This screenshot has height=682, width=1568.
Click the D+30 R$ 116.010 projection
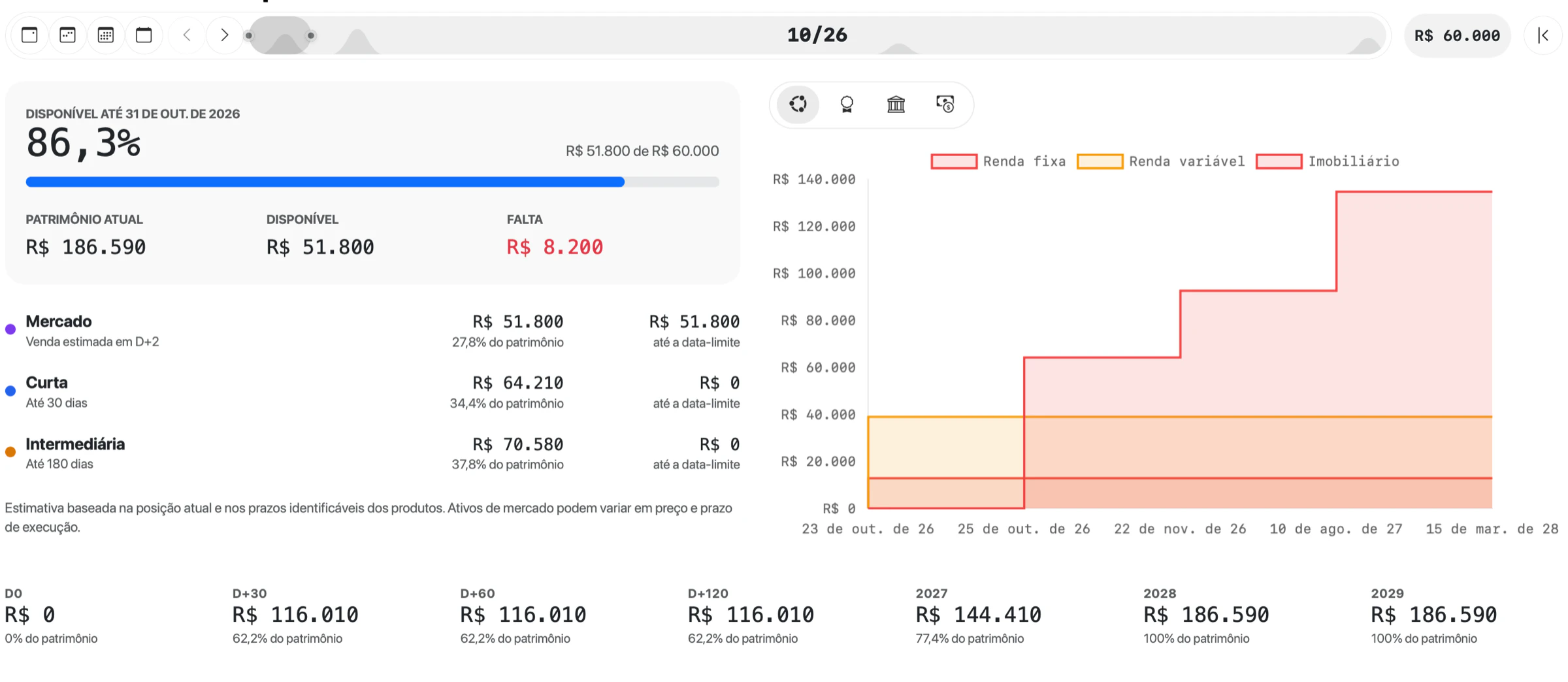point(295,615)
